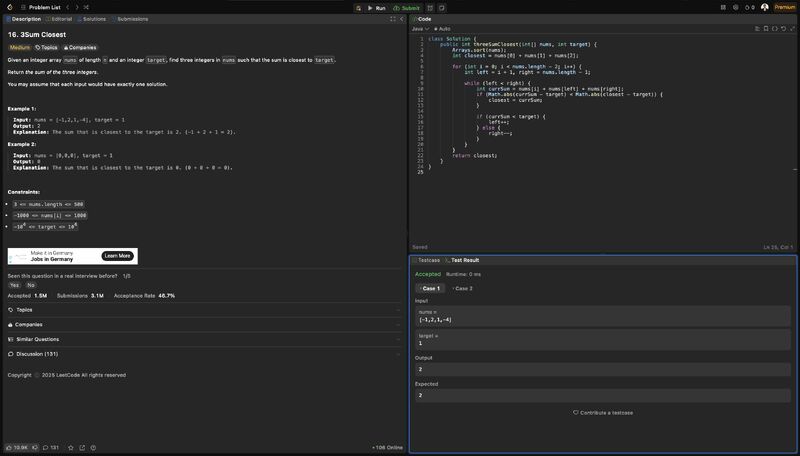
Task: Switch to the Solutions tab
Action: click(92, 19)
